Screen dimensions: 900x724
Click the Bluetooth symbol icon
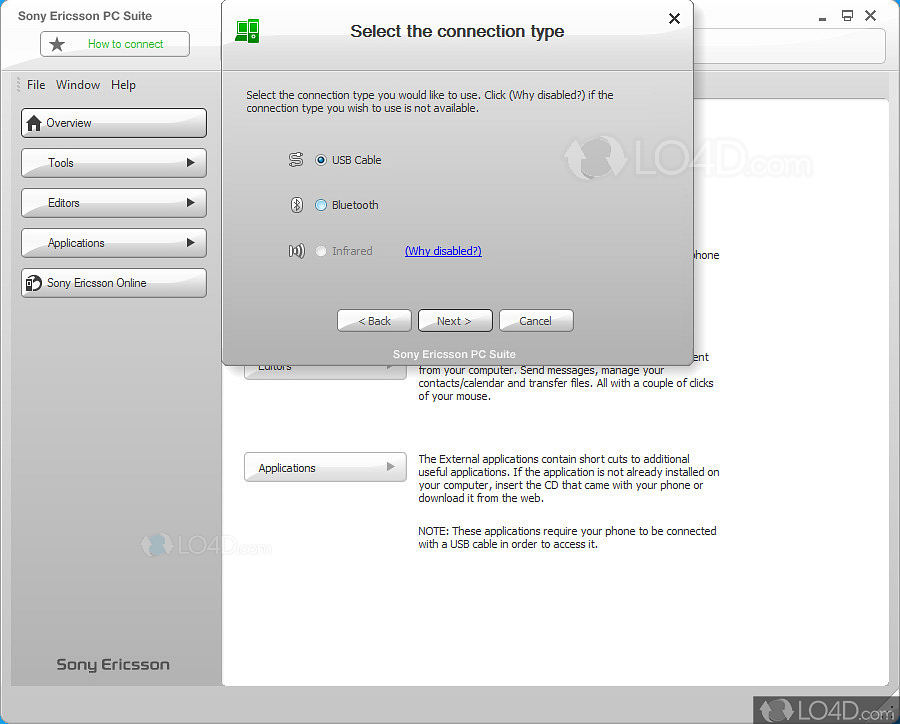296,205
